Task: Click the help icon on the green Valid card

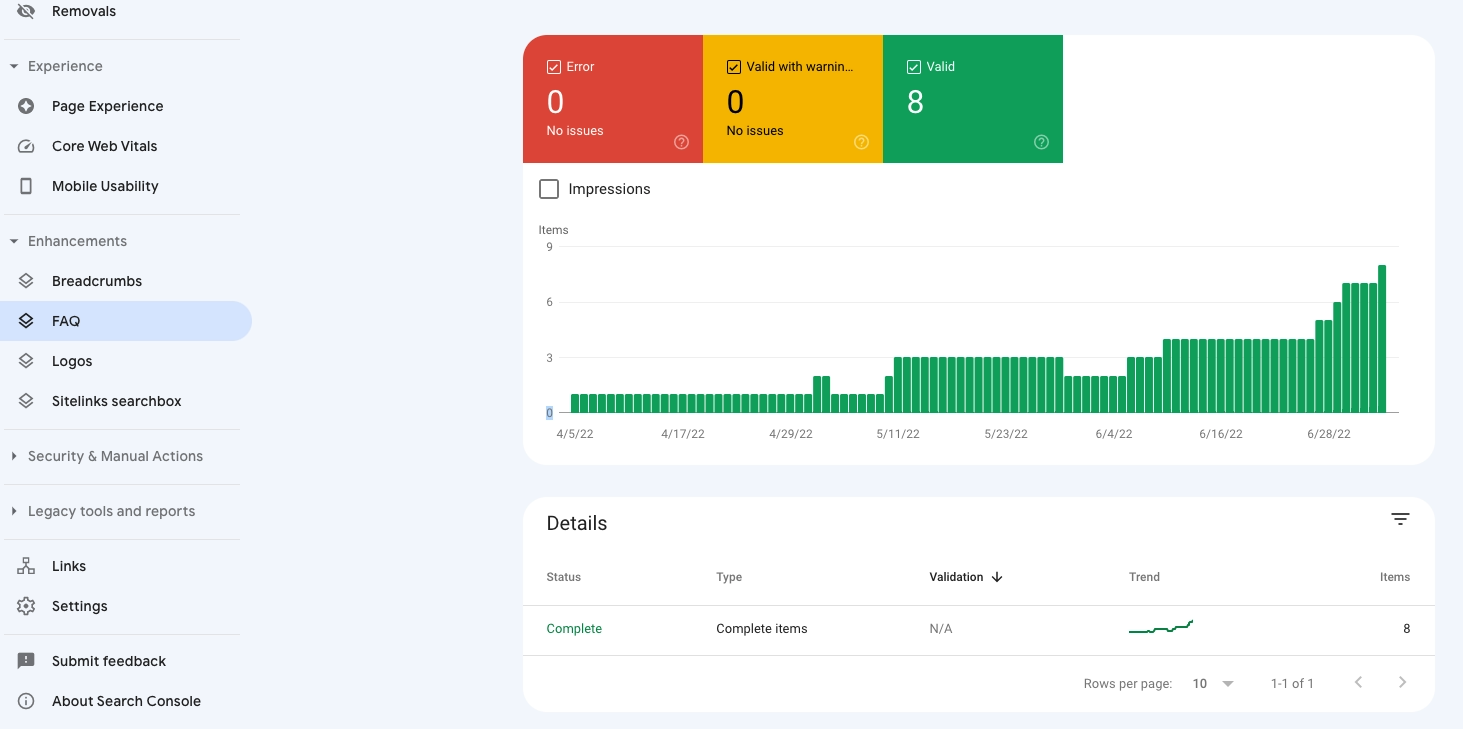Action: pyautogui.click(x=1041, y=142)
